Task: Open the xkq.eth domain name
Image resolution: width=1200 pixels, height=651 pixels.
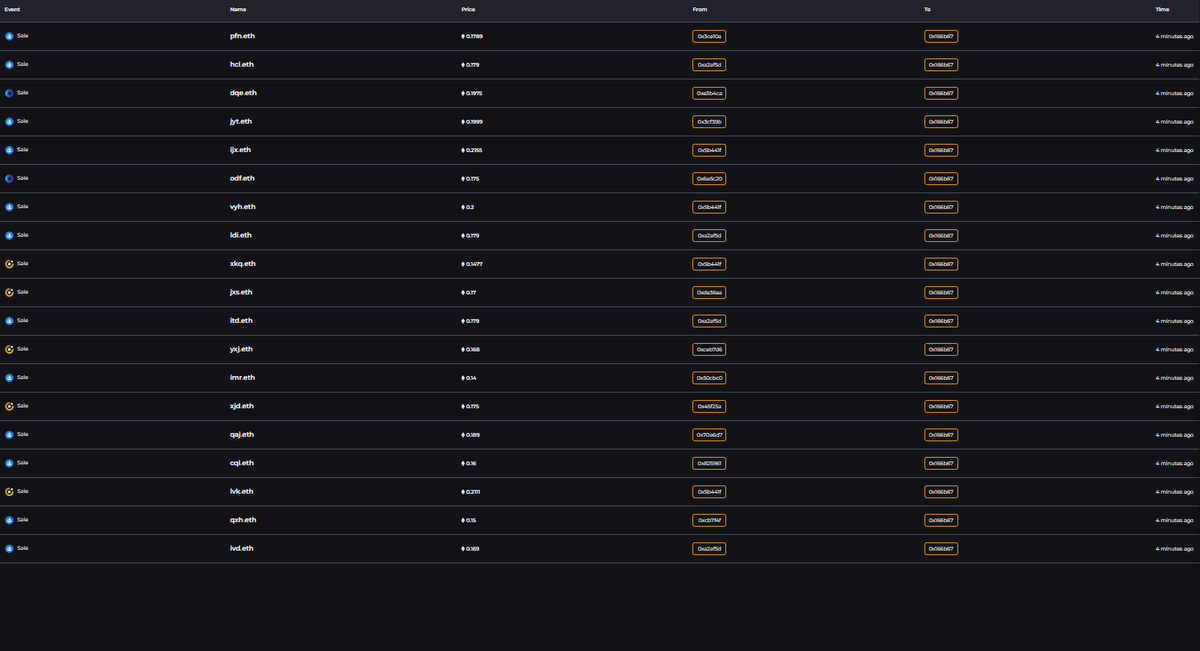Action: 243,264
